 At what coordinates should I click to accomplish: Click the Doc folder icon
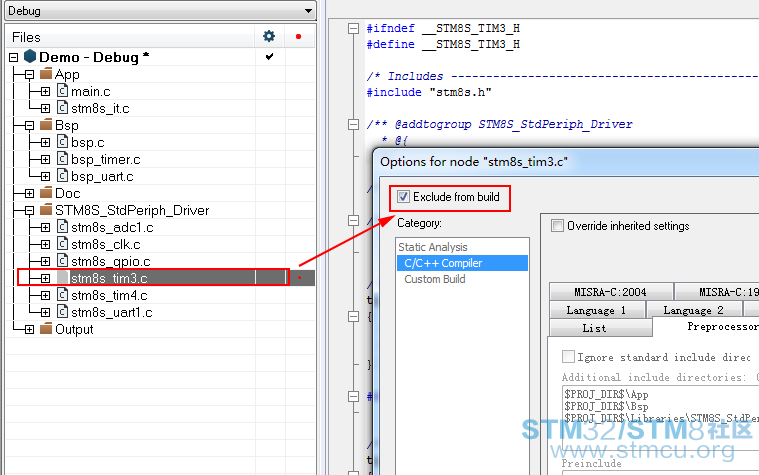point(46,193)
